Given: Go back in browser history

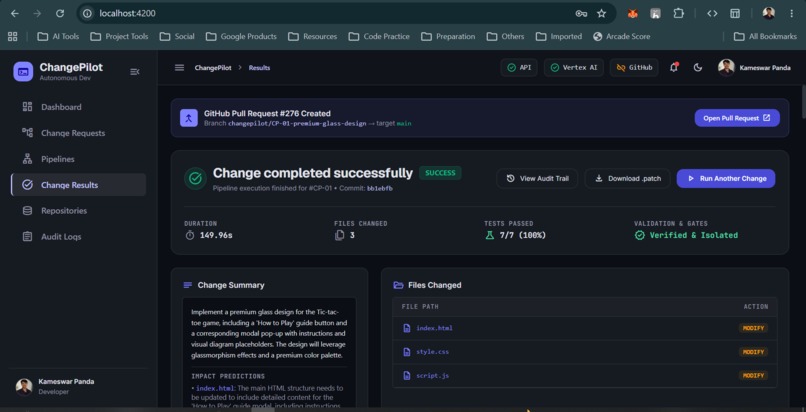Looking at the screenshot, I should pos(14,13).
